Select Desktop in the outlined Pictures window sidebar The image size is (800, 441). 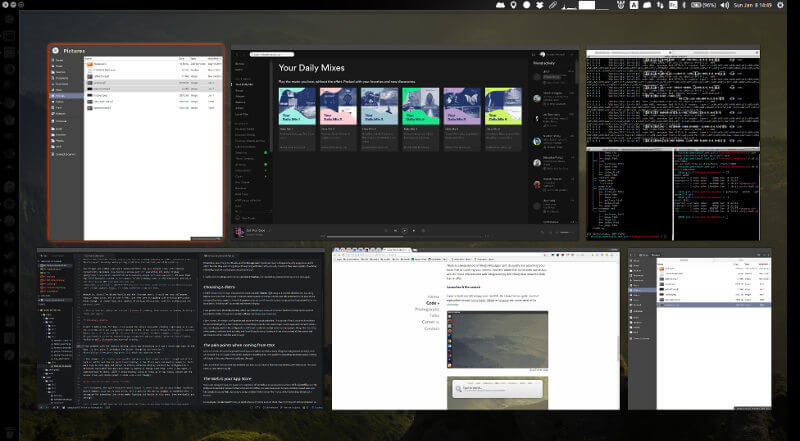(x=66, y=72)
